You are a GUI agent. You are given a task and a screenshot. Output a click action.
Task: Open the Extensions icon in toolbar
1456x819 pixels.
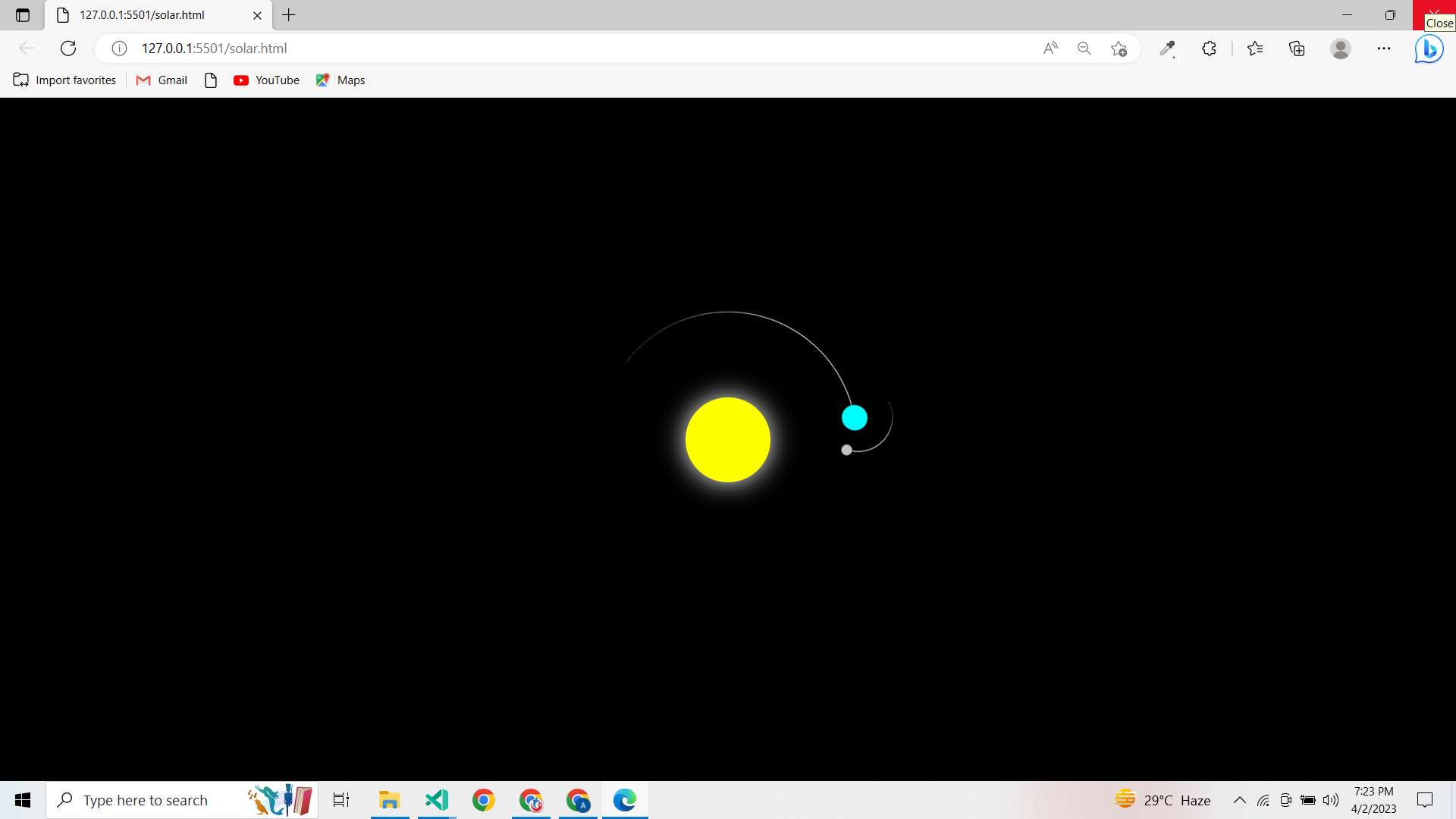[x=1209, y=48]
